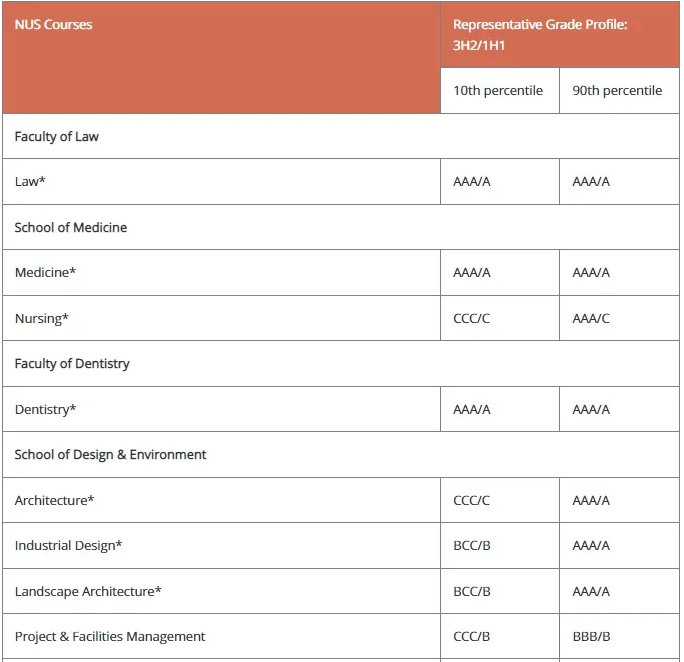Viewport: 684px width, 662px height.
Task: Select the BBB/B grade cell
Action: tap(619, 636)
